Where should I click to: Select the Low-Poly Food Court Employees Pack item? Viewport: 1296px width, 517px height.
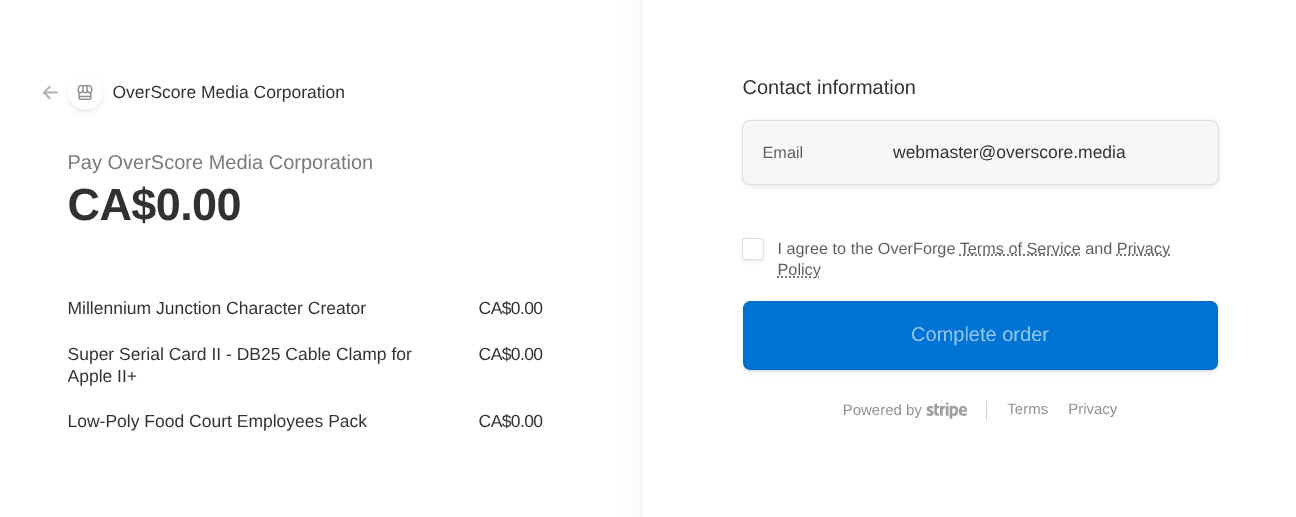(x=217, y=422)
